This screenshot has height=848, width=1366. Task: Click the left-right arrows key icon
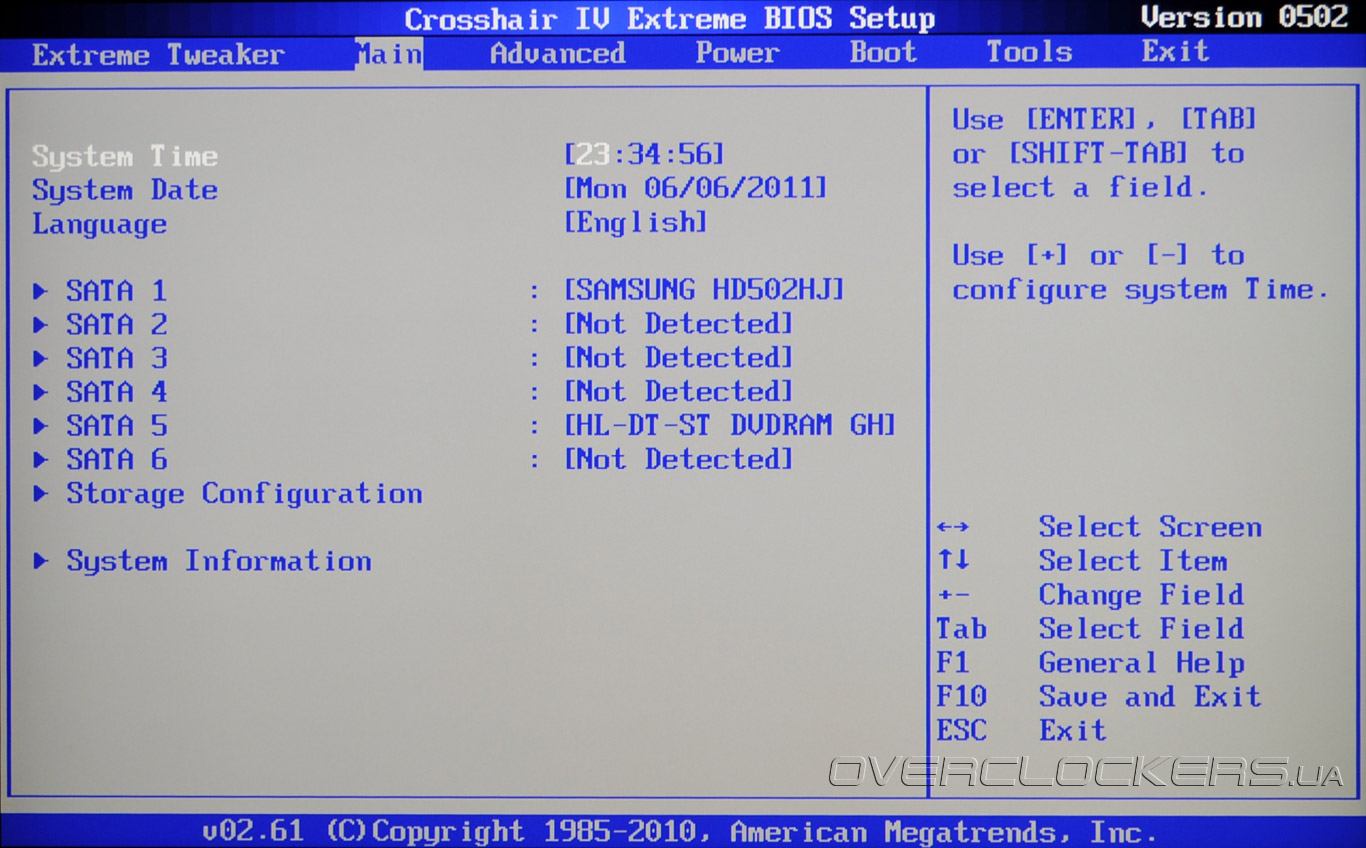[953, 528]
